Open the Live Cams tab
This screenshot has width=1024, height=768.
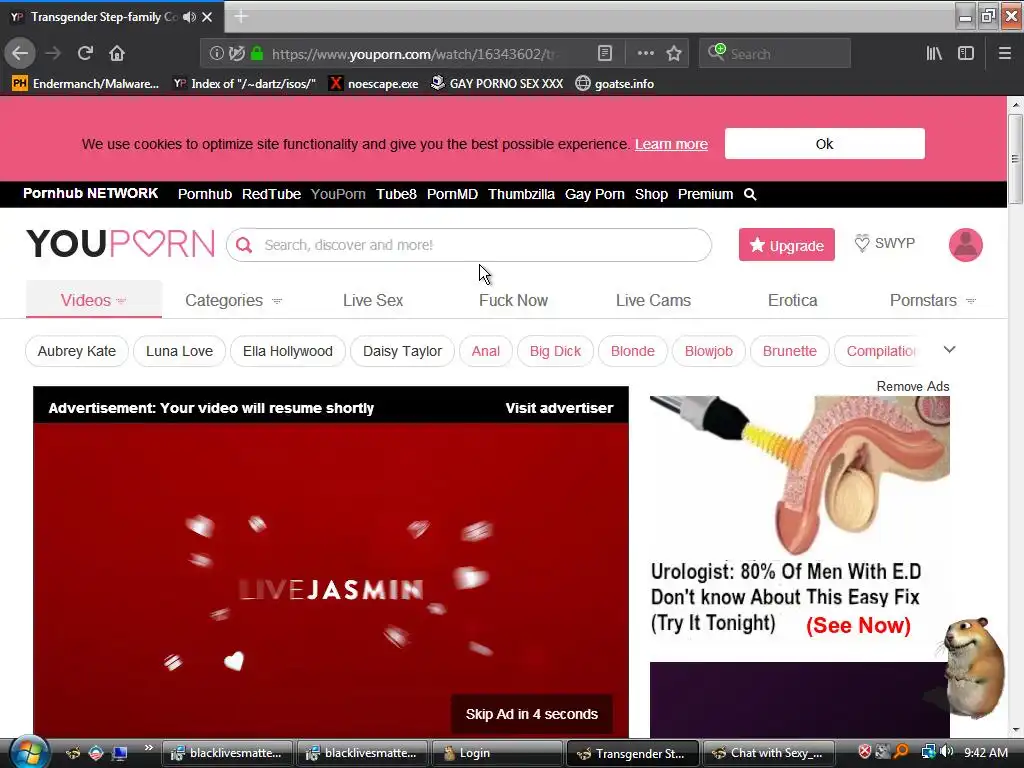tap(653, 300)
